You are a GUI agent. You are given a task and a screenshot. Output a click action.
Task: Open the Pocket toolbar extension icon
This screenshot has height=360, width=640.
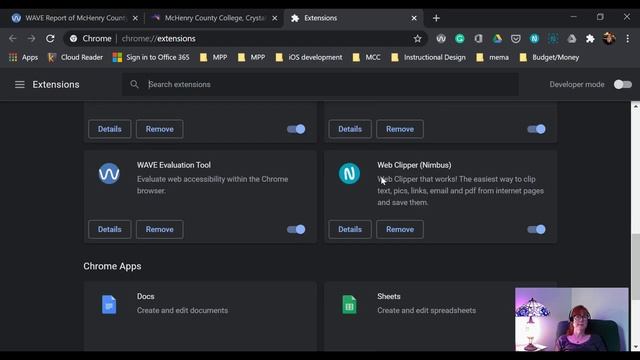pyautogui.click(x=516, y=39)
